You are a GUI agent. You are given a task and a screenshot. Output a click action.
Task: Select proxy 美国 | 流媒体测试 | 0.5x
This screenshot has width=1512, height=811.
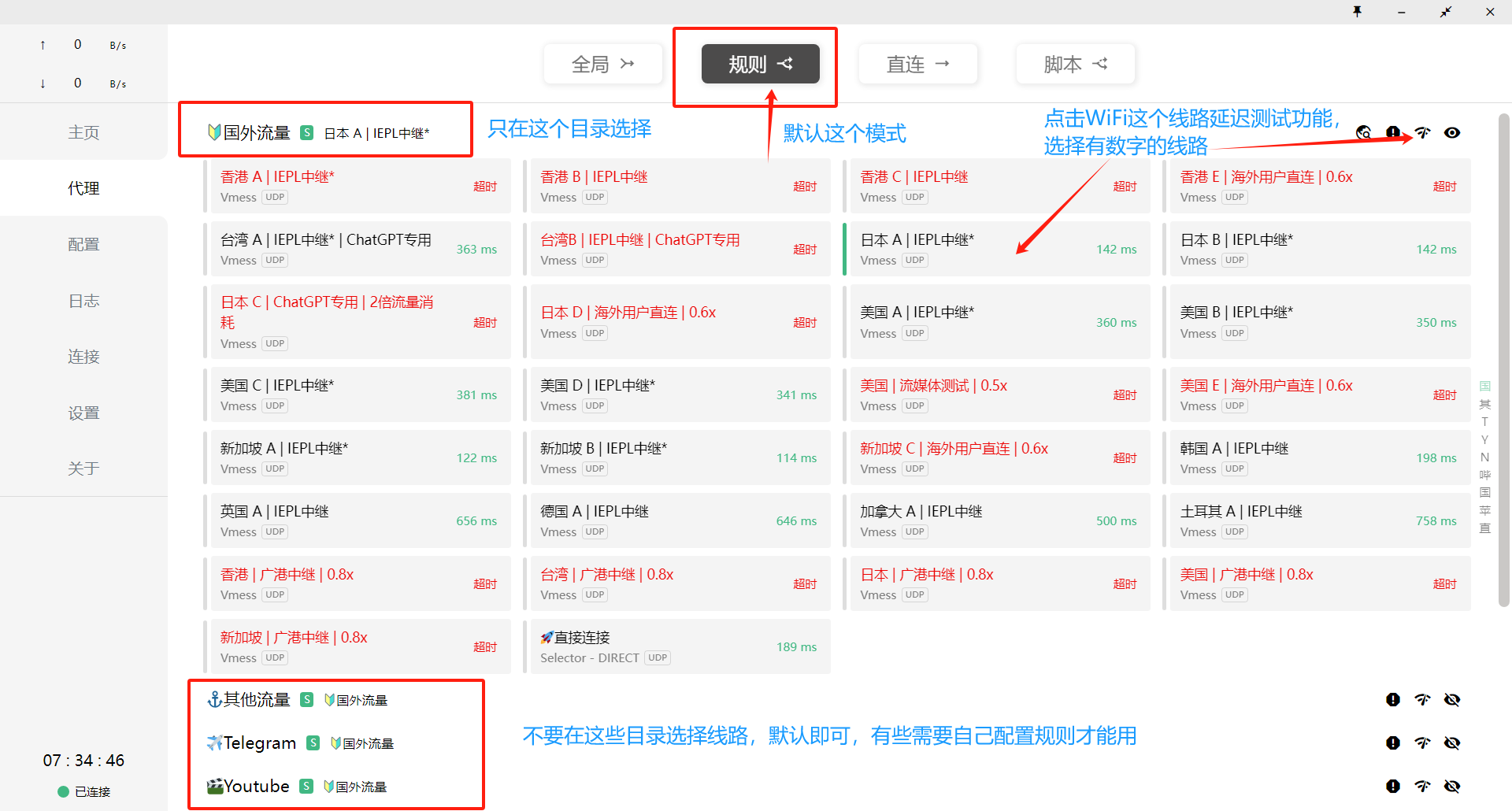coord(999,394)
